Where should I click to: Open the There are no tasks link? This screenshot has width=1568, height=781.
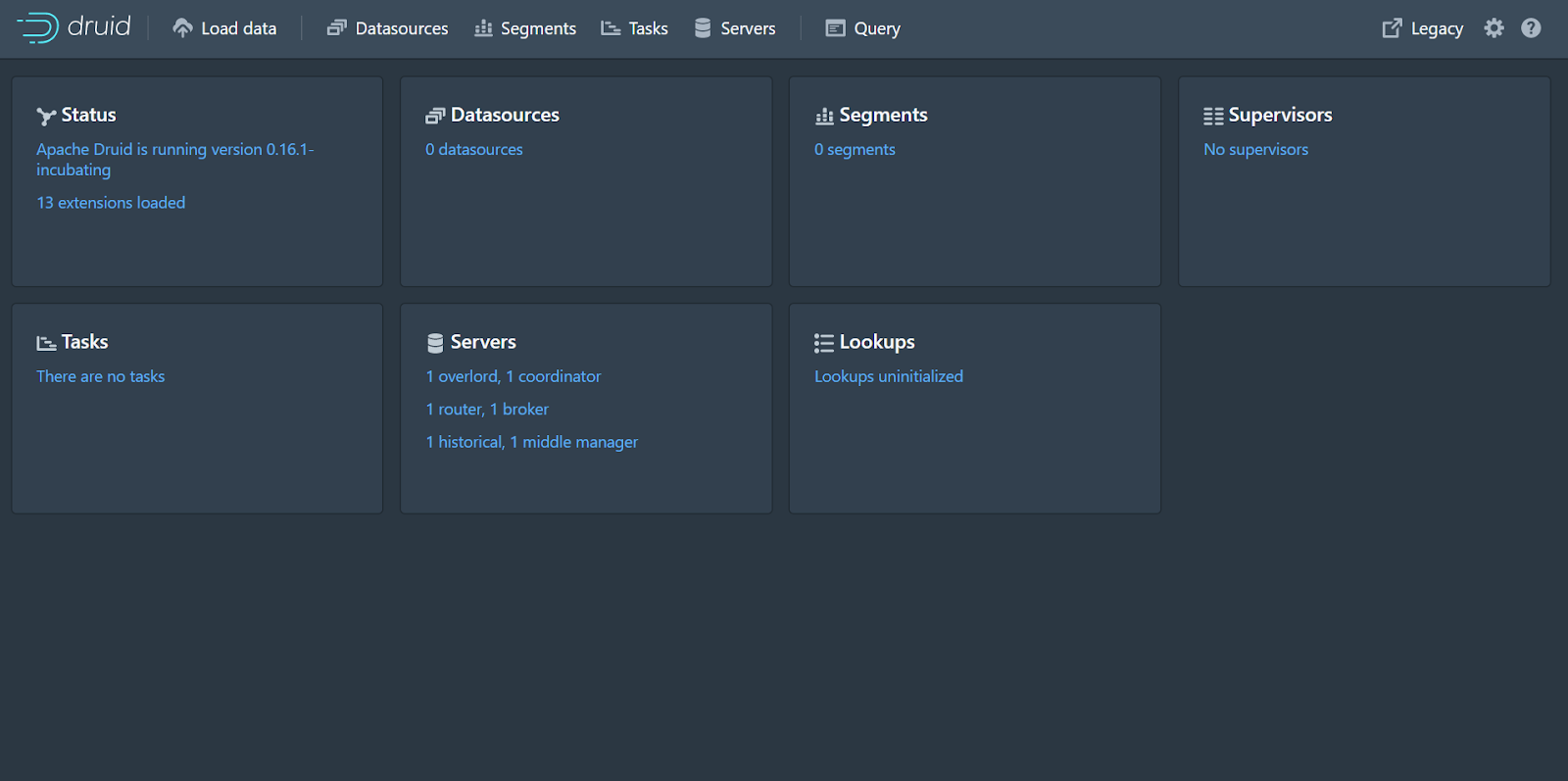click(x=101, y=376)
